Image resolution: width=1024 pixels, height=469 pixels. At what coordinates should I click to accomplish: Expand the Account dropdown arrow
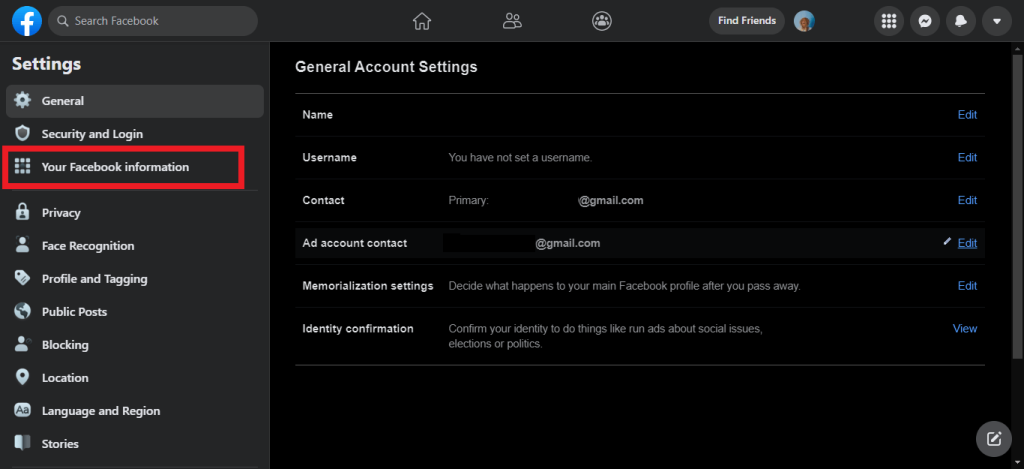click(997, 21)
